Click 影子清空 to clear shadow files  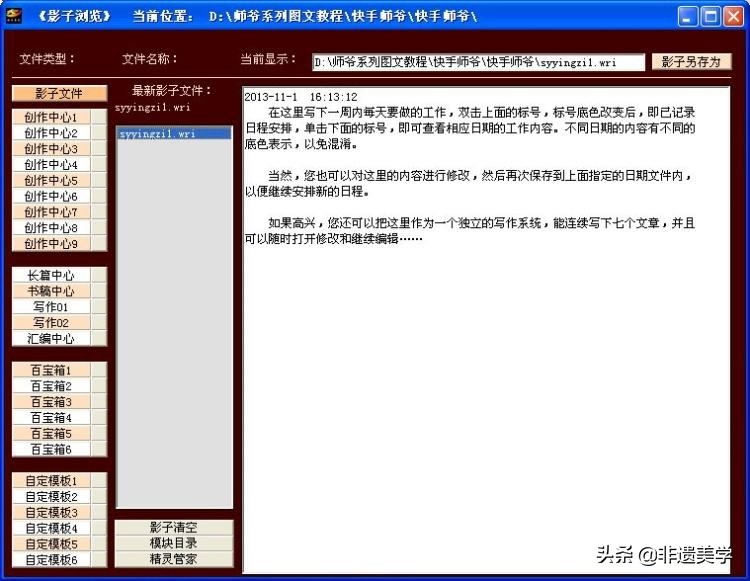tap(174, 527)
